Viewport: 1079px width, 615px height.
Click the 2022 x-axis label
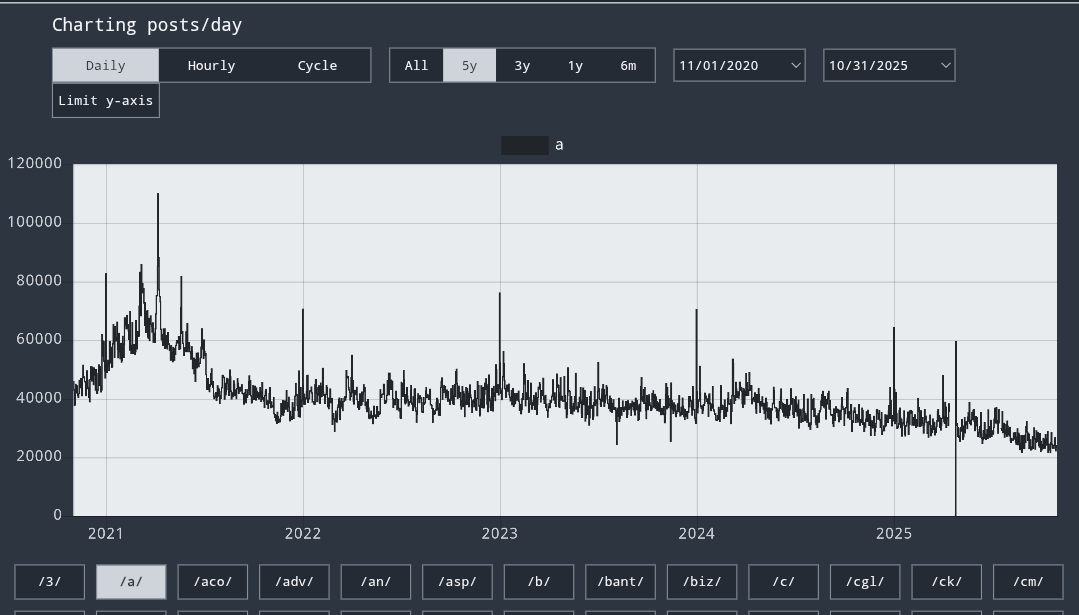click(x=303, y=534)
